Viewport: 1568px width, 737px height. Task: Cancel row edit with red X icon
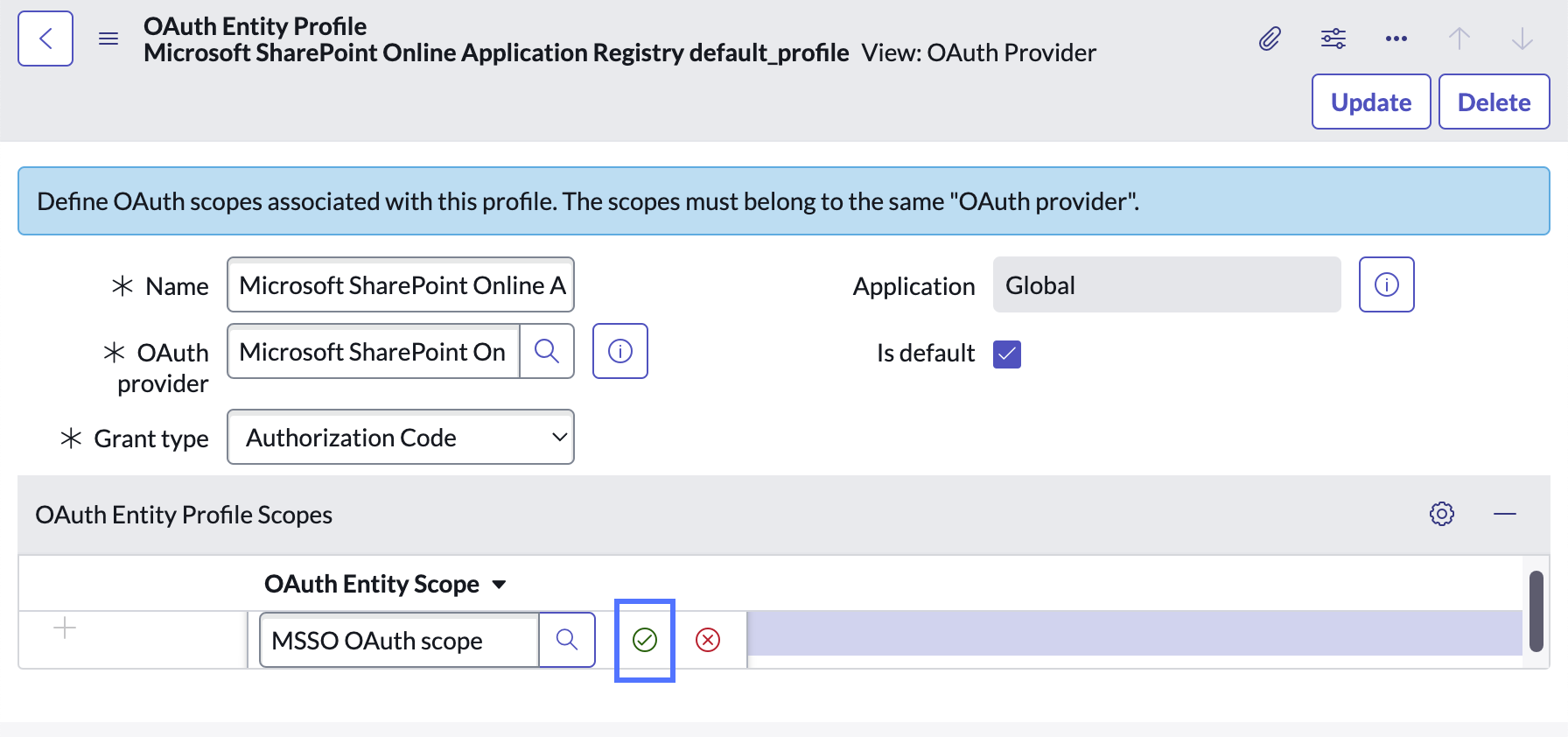click(708, 641)
